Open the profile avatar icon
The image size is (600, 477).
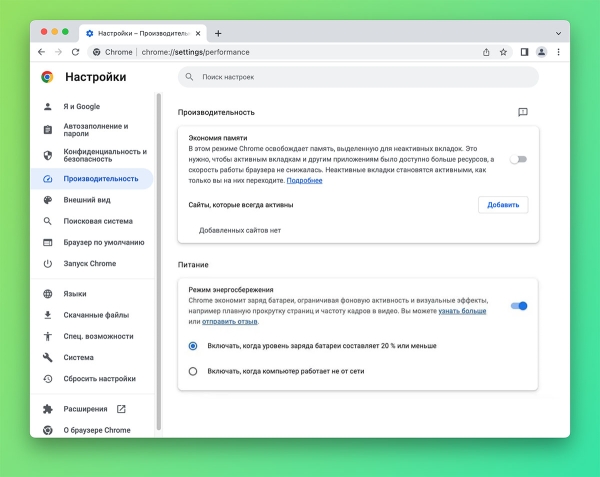click(x=541, y=52)
